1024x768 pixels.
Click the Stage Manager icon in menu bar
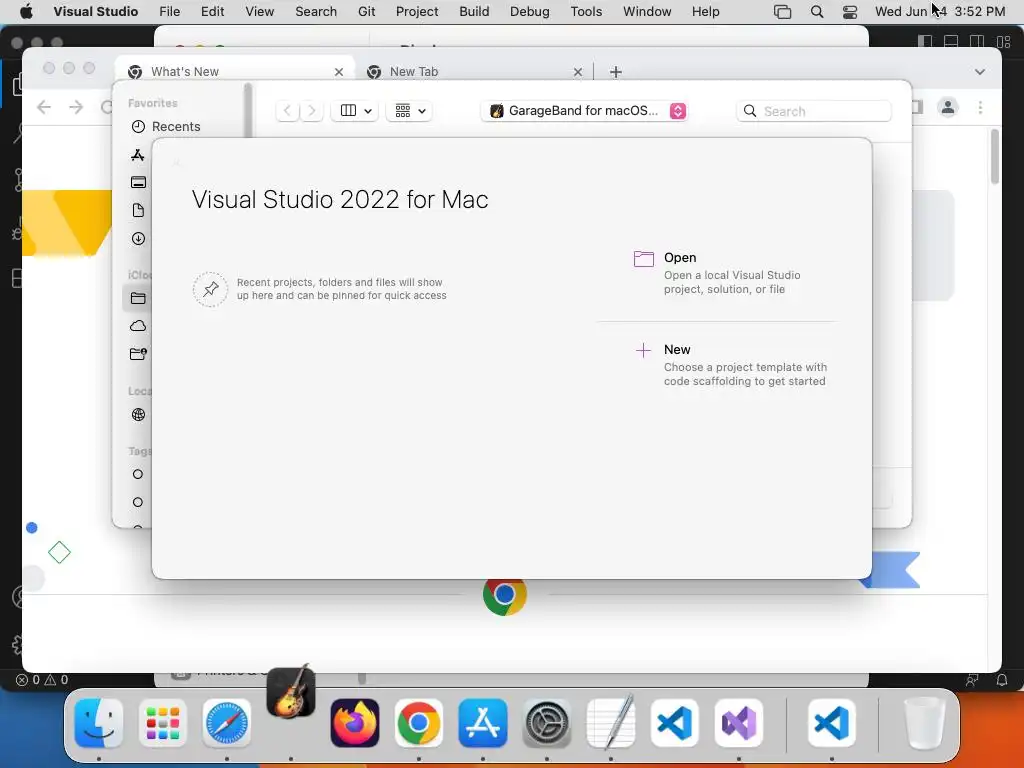(782, 12)
